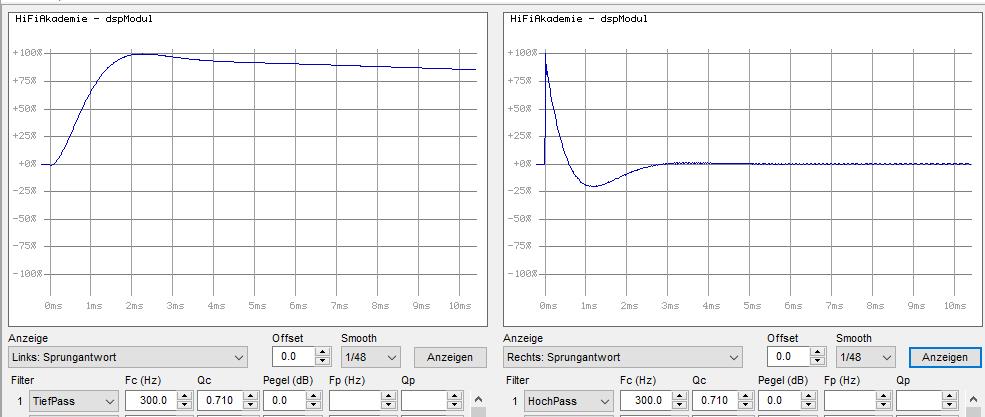Viewport: 985px width, 417px height.
Task: Open the HochPass filter type dropdown
Action: pyautogui.click(x=568, y=401)
